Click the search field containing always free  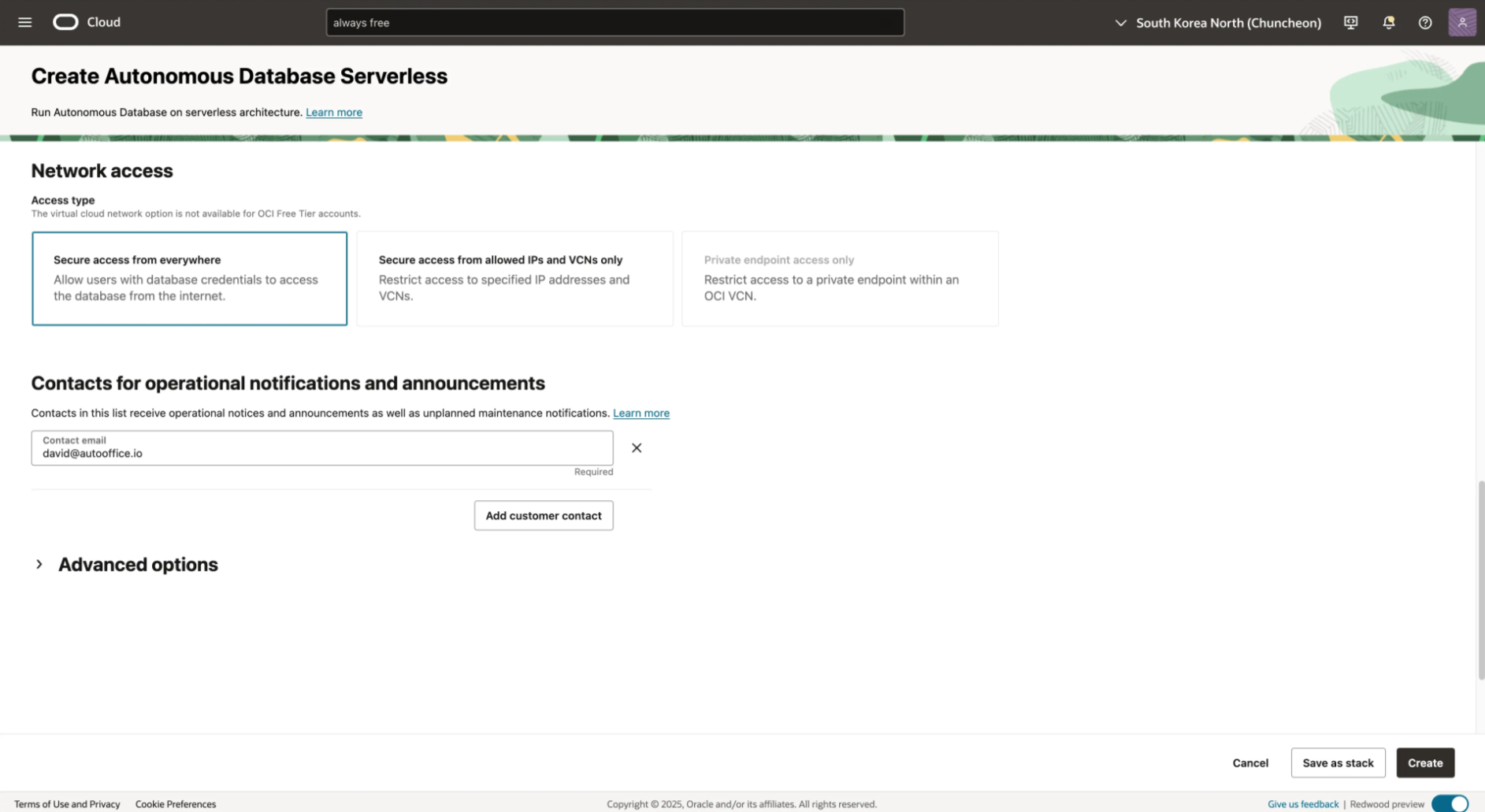614,22
